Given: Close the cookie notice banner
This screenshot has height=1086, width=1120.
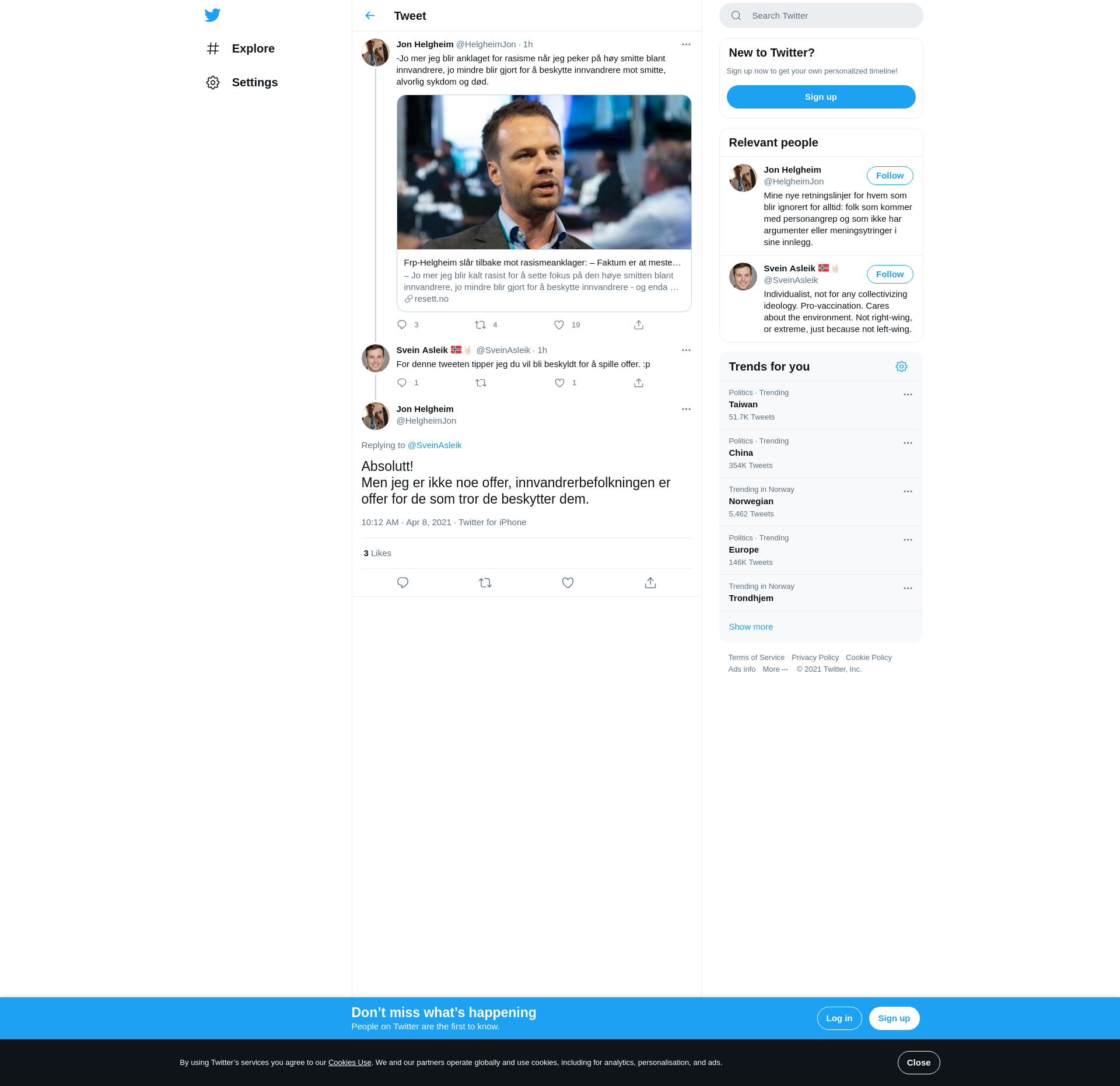Looking at the screenshot, I should click(918, 1063).
